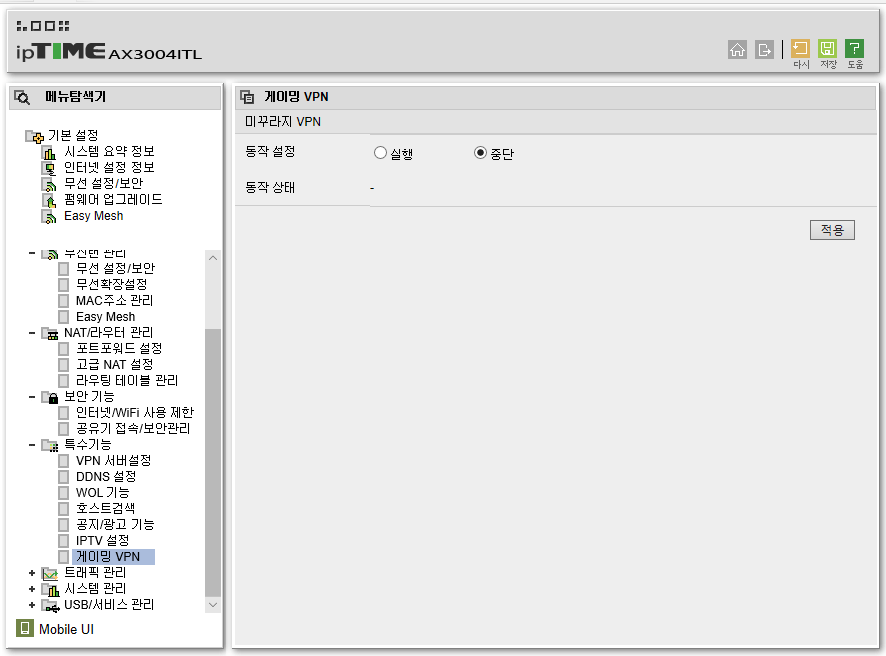Viewport: 886px width, 656px height.
Task: Click the 메뉴탐색기 search icon
Action: coord(22,98)
